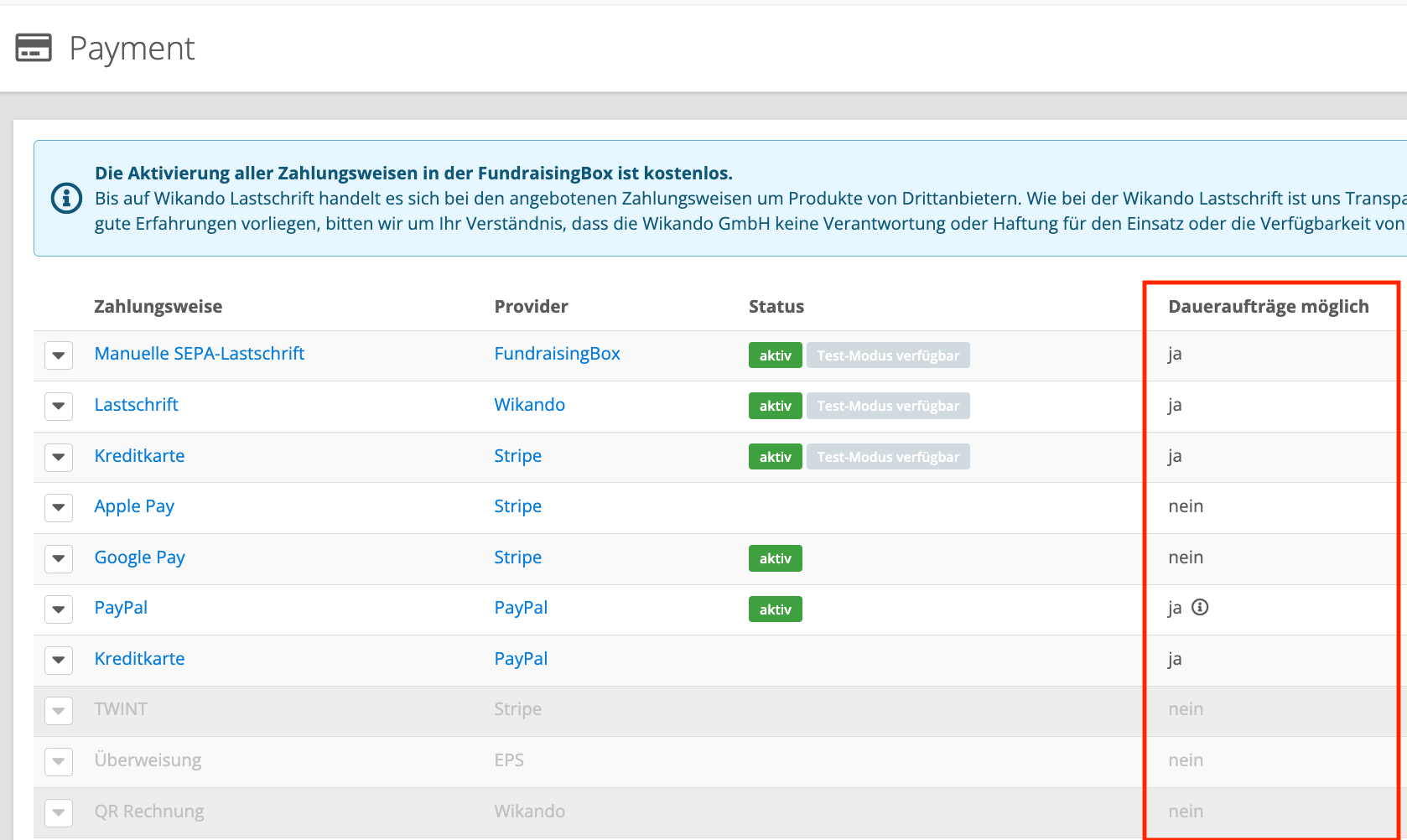Click the Daueraufträge möglich column header

1268,307
